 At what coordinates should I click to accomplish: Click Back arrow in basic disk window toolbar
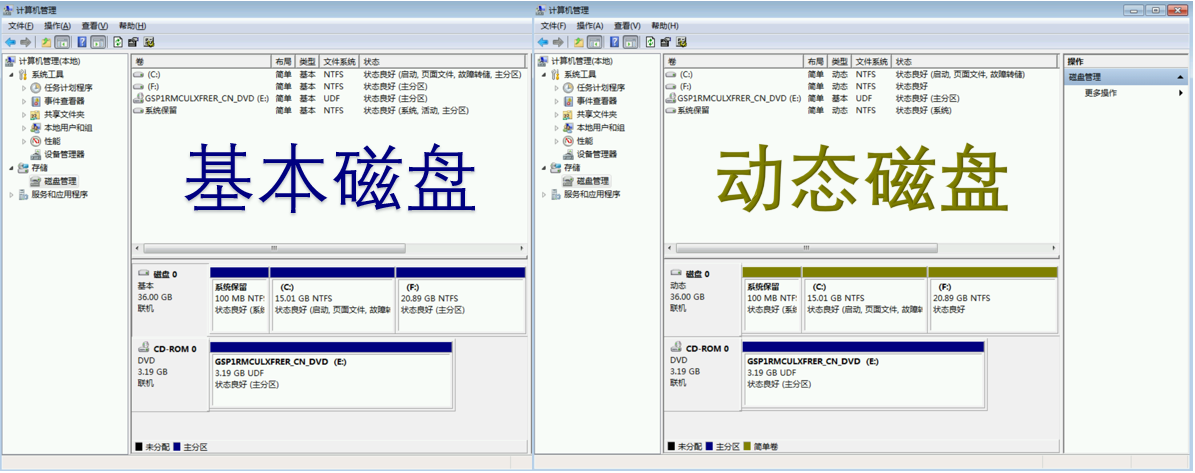point(10,42)
